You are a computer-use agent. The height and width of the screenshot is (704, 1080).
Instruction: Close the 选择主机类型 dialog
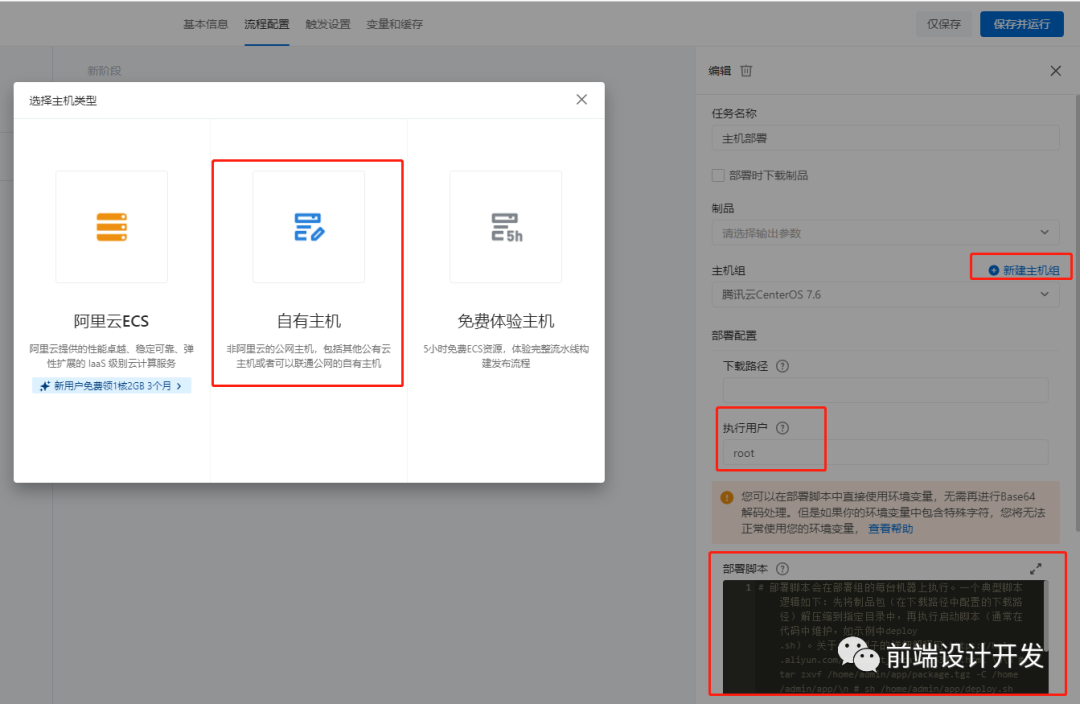[581, 100]
